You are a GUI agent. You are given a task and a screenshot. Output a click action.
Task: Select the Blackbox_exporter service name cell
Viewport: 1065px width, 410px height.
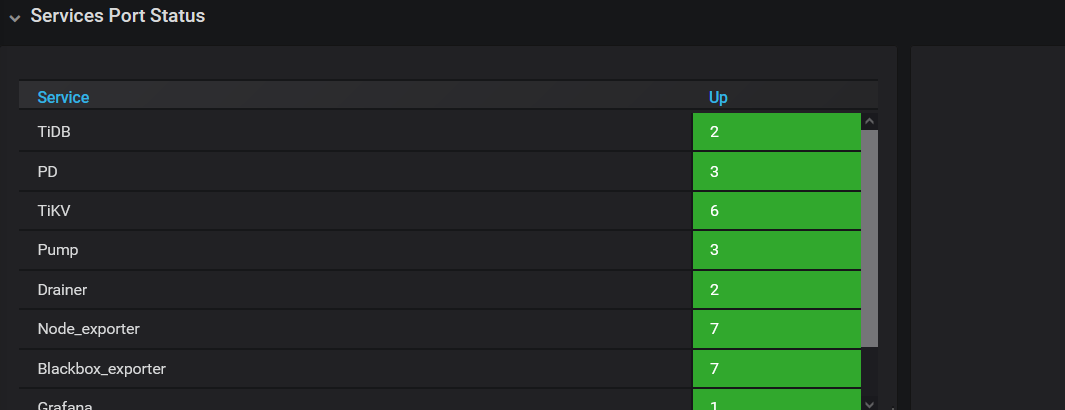click(355, 369)
